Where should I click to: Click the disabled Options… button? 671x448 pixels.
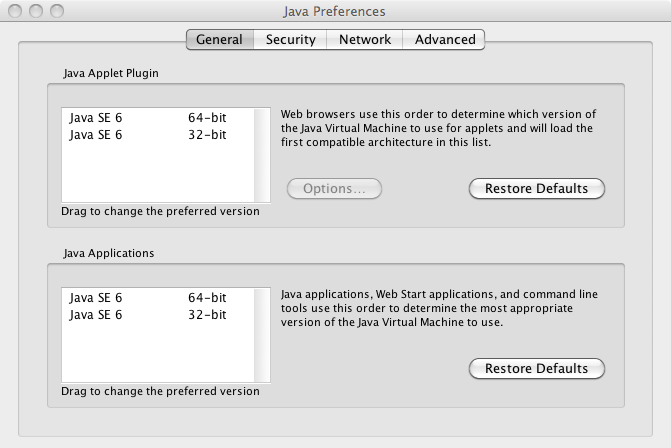334,189
